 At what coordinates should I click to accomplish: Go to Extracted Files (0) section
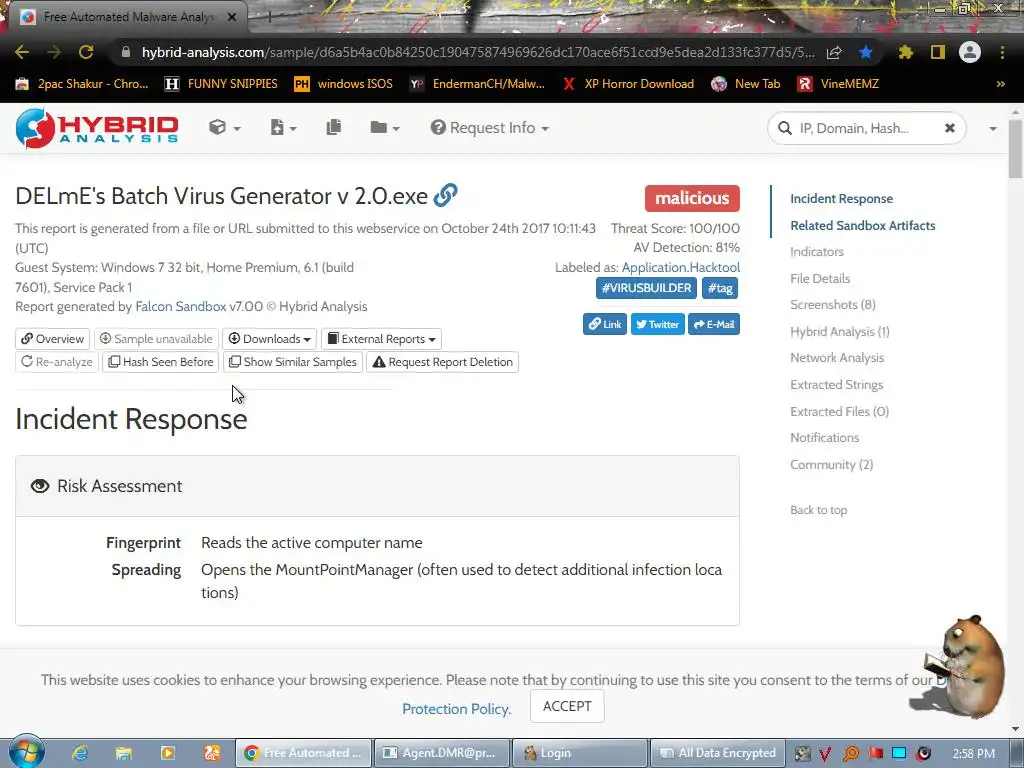[x=839, y=411]
